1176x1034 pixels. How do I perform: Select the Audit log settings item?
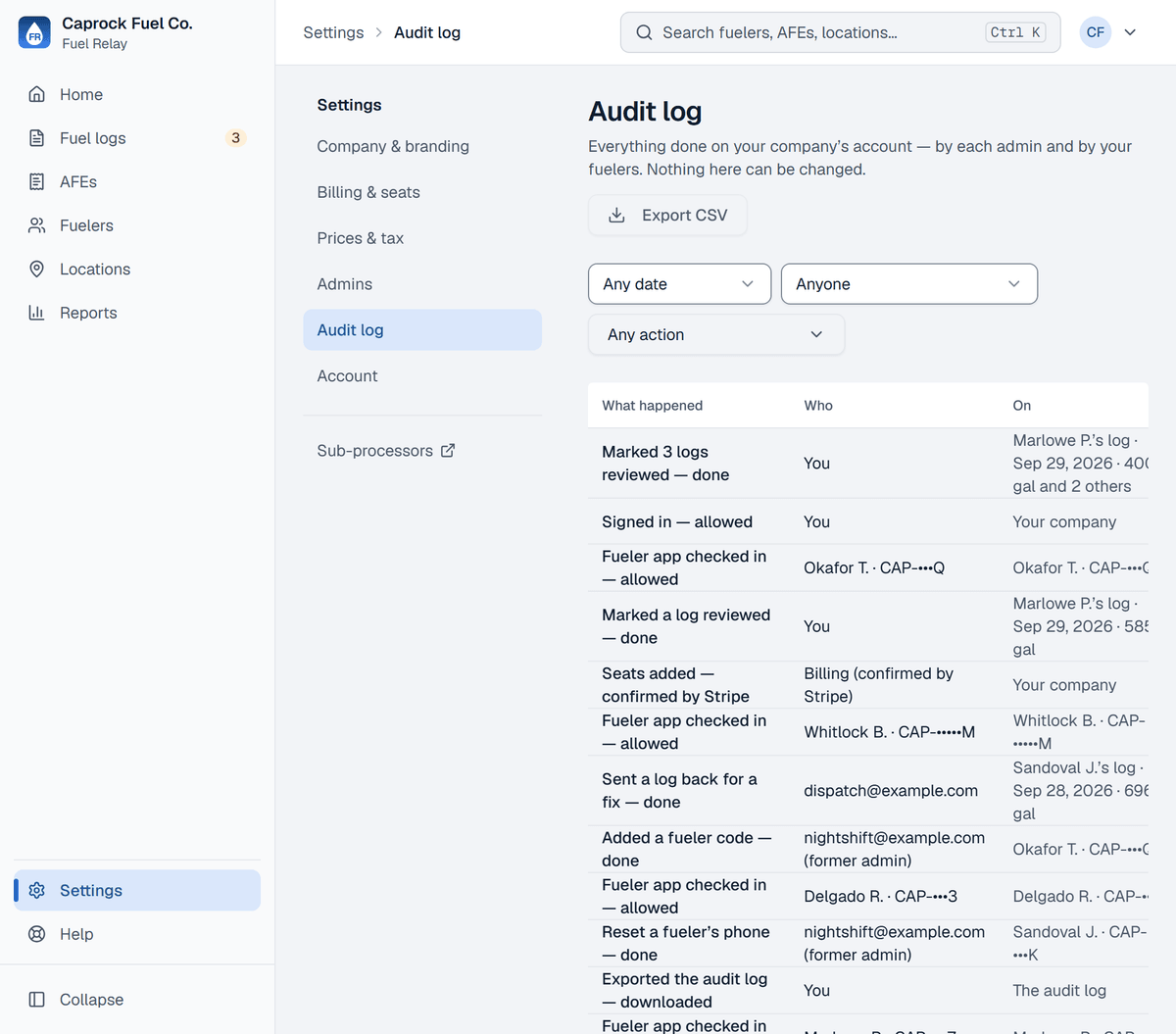[x=422, y=330]
